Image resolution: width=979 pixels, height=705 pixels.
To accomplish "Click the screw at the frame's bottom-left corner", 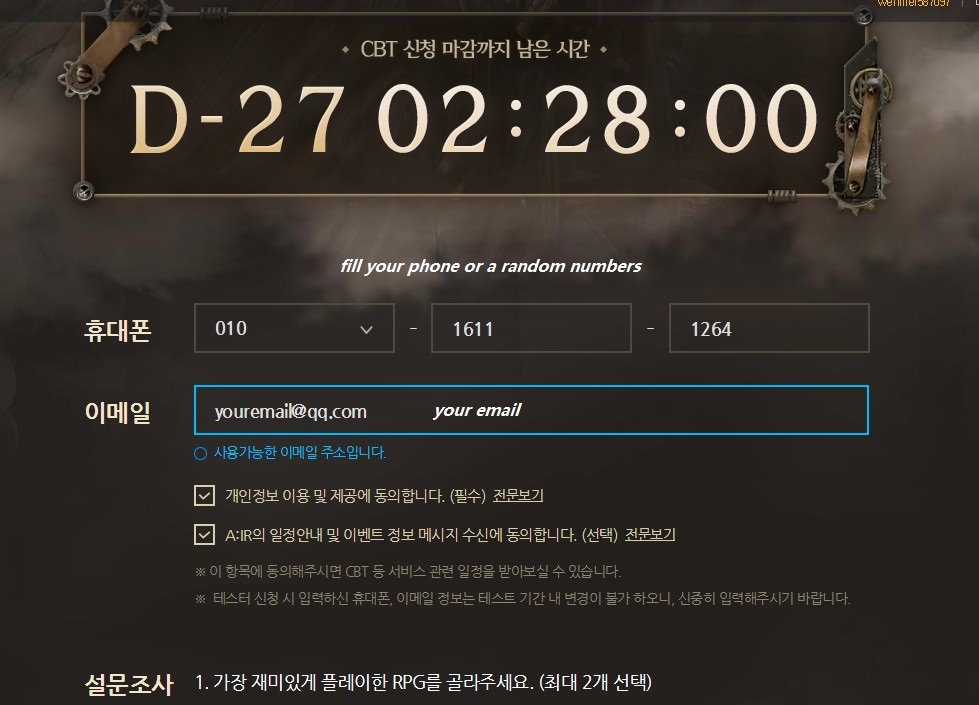I will (84, 190).
